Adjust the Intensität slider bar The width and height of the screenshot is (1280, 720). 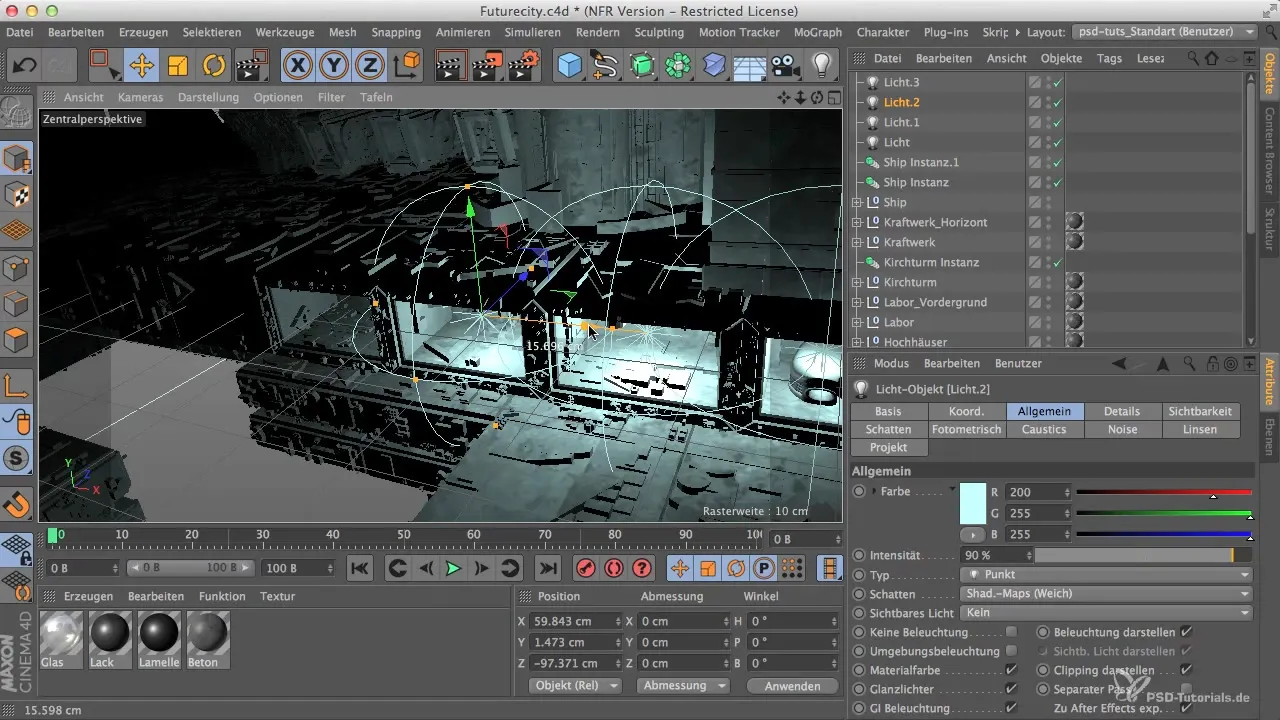1143,555
